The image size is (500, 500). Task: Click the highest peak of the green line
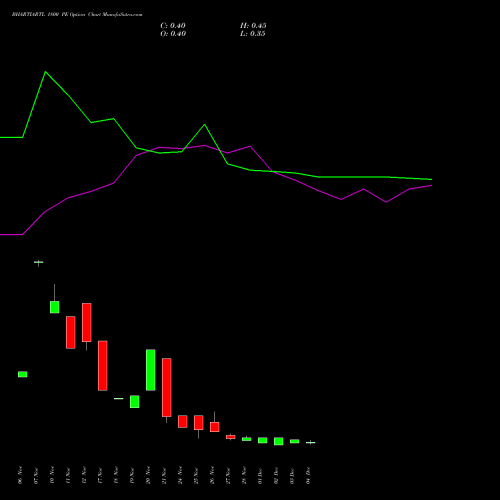tap(45, 72)
